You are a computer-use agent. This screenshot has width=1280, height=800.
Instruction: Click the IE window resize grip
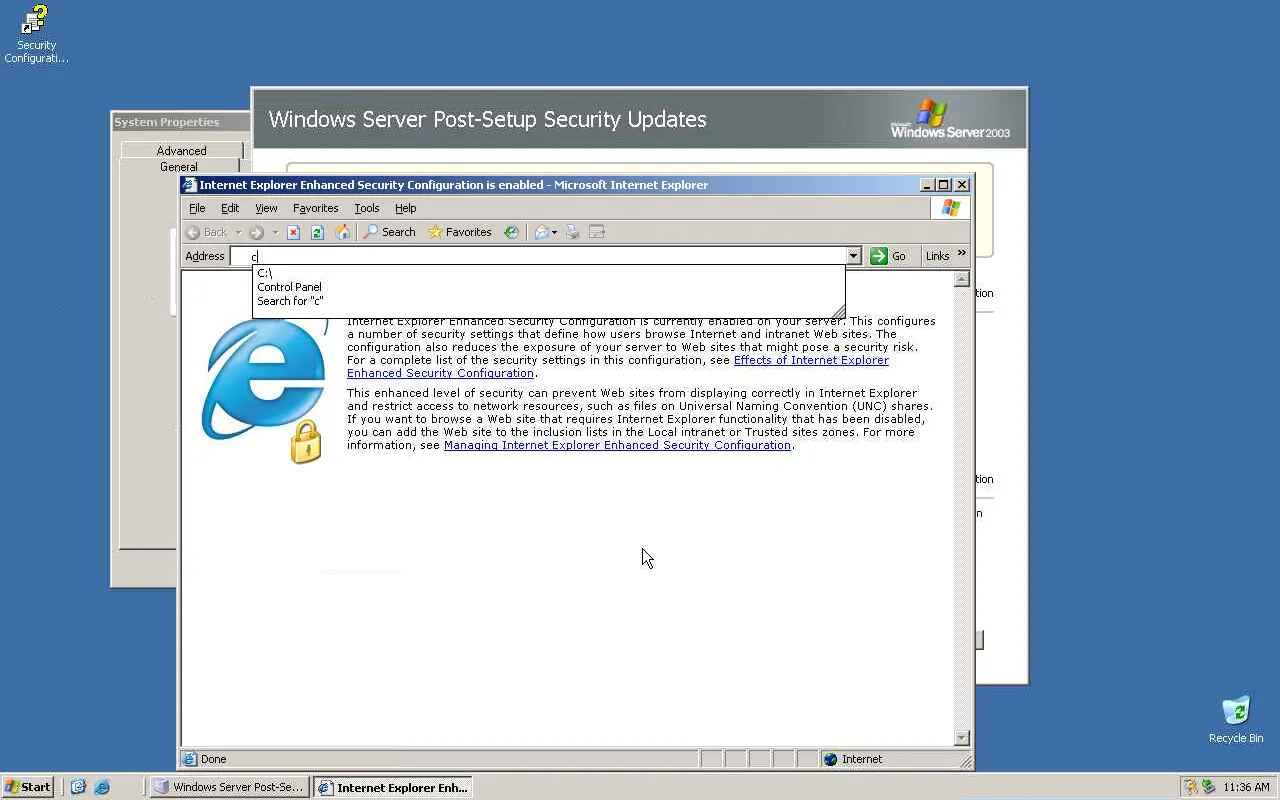tap(966, 762)
